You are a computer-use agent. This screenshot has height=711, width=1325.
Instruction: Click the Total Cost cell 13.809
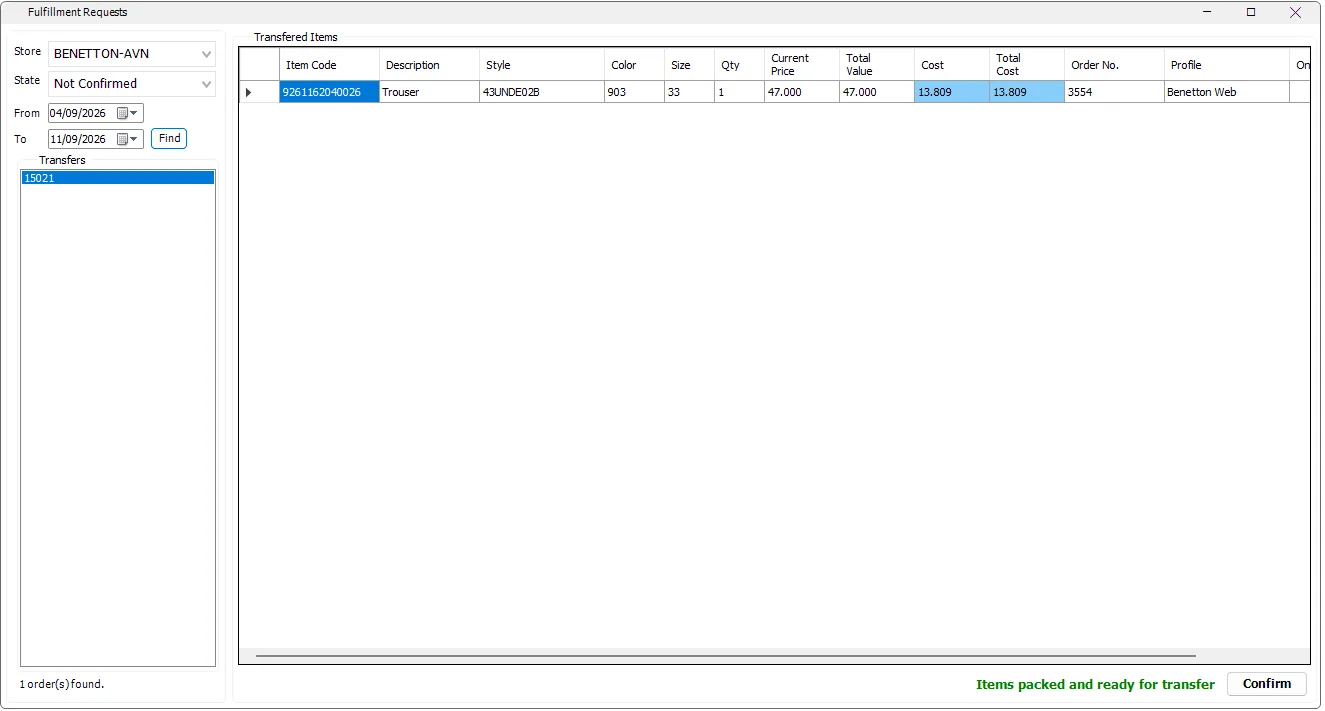coord(1027,92)
